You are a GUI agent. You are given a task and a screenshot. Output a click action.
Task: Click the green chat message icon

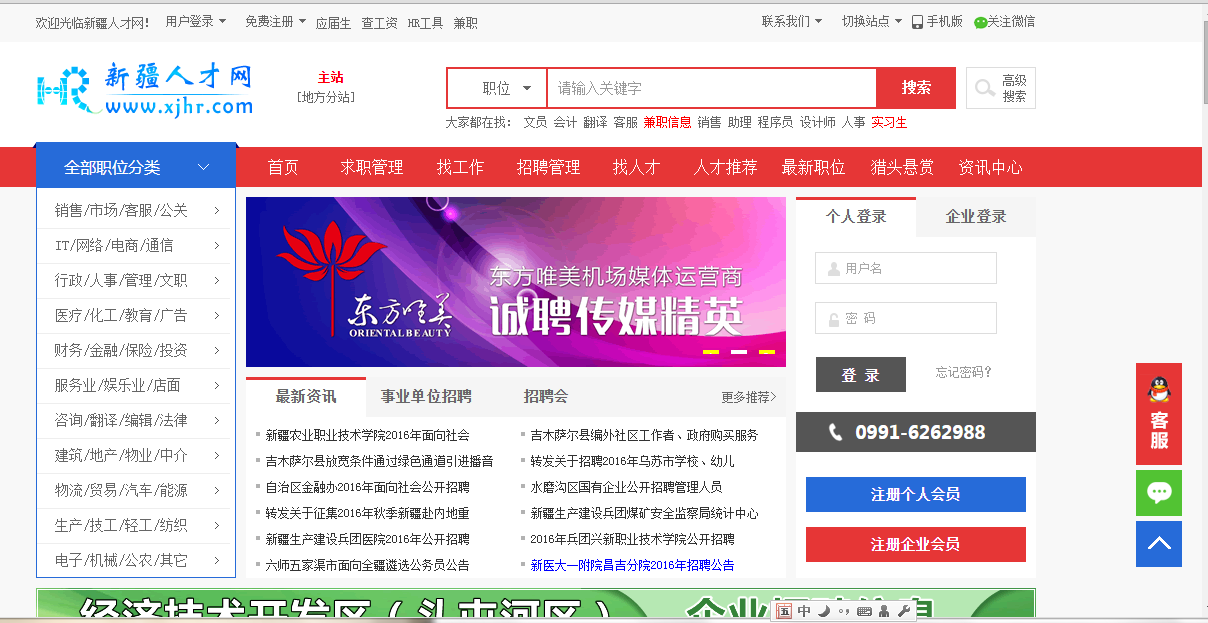point(1159,493)
